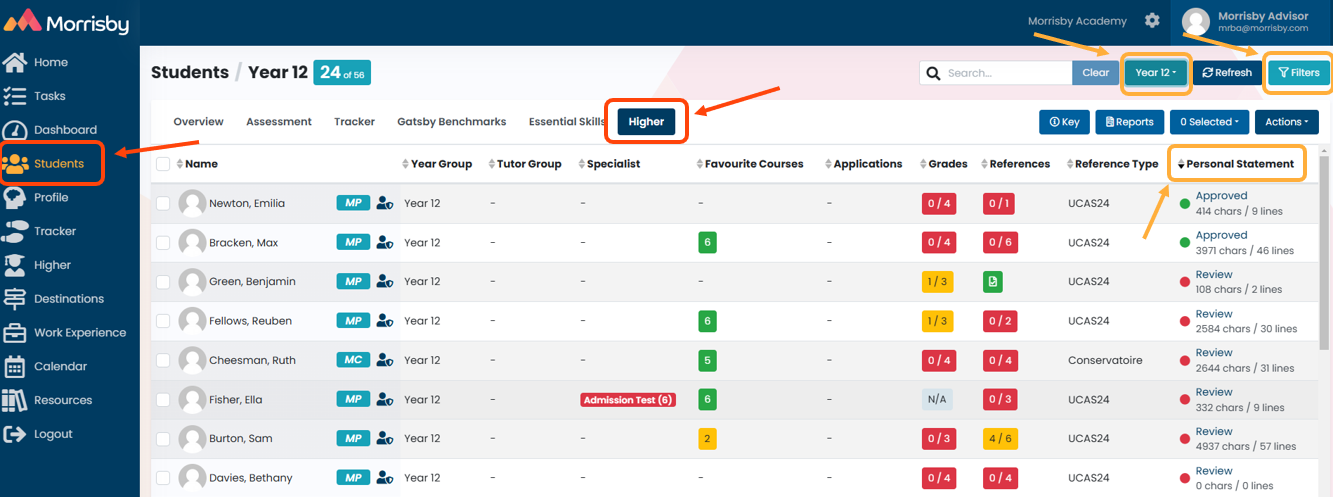Screen dimensions: 1333x497
Task: Open the Actions dropdown
Action: tap(1285, 122)
